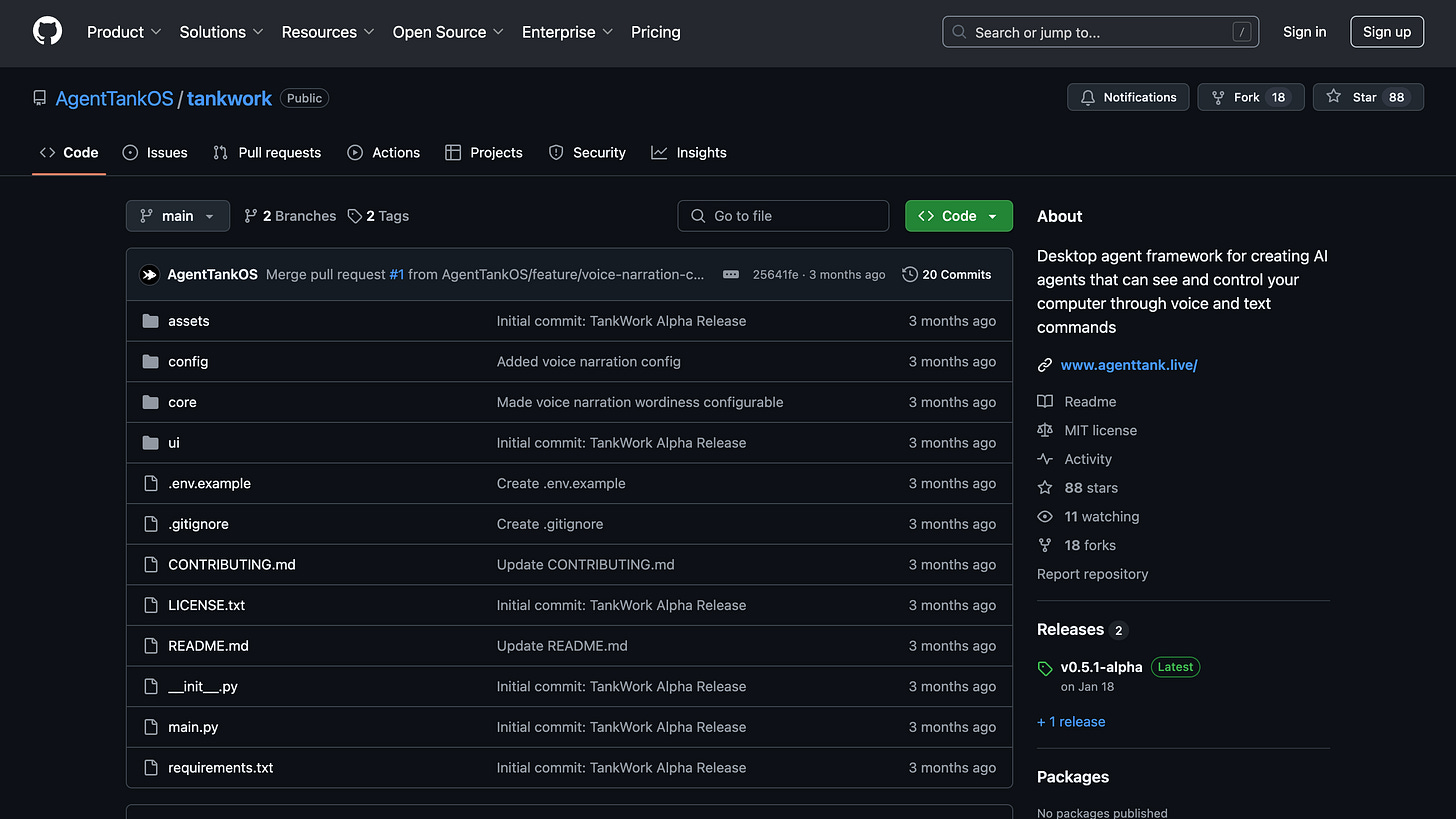Star the tankwork repository

coord(1368,97)
